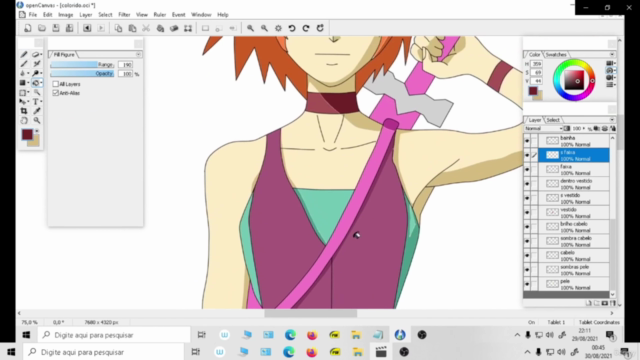
Task: Select the Hand pan tool in the toolbox
Action: [x=24, y=120]
